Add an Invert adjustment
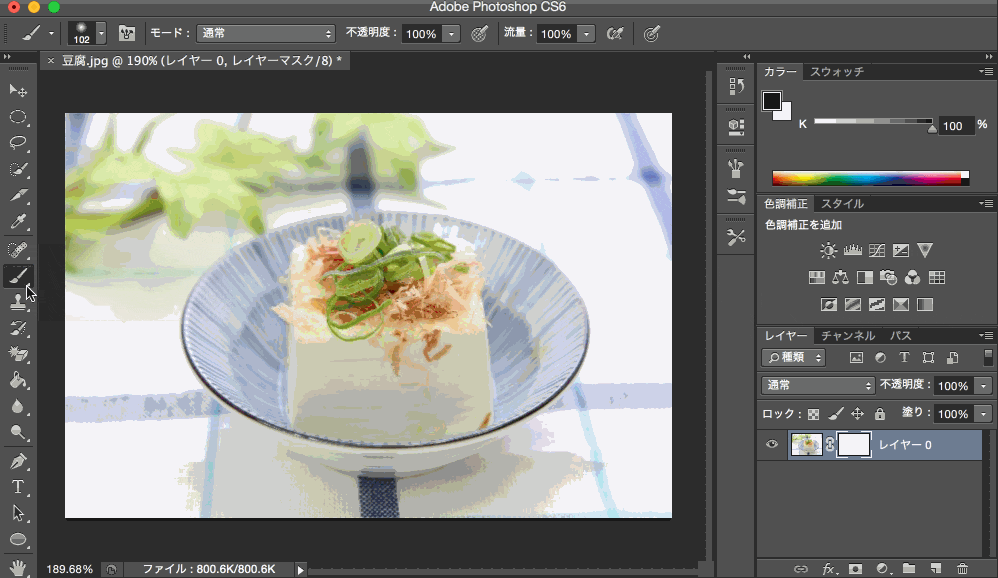Viewport: 998px width, 578px height. 828,305
